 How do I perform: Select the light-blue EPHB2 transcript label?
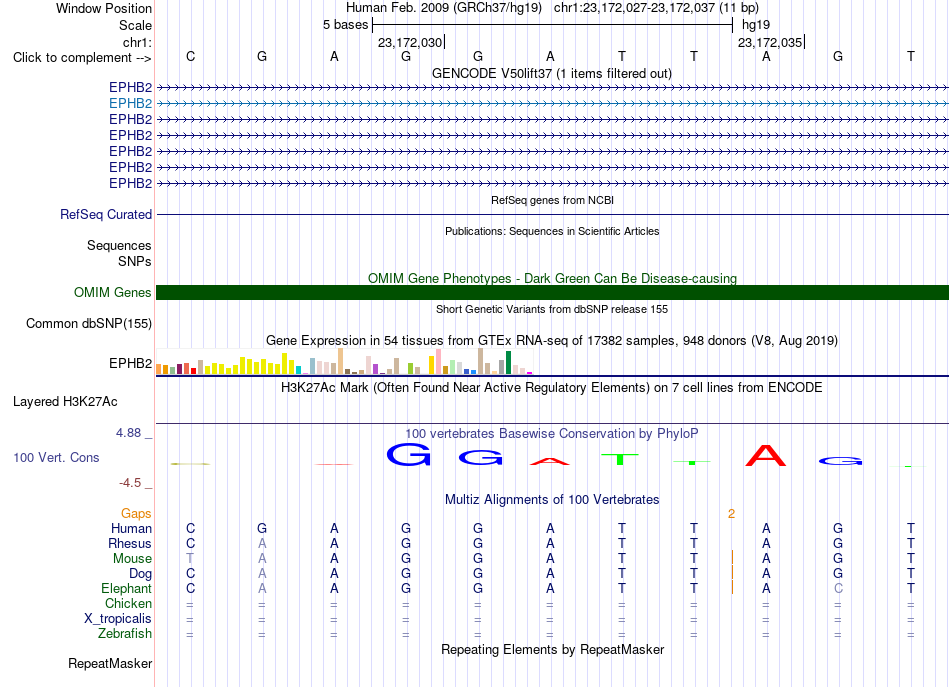(x=130, y=104)
